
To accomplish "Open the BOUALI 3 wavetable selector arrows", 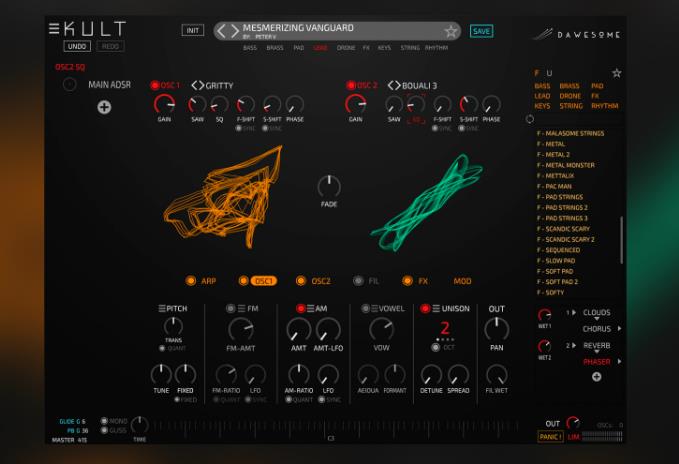I will tap(394, 85).
